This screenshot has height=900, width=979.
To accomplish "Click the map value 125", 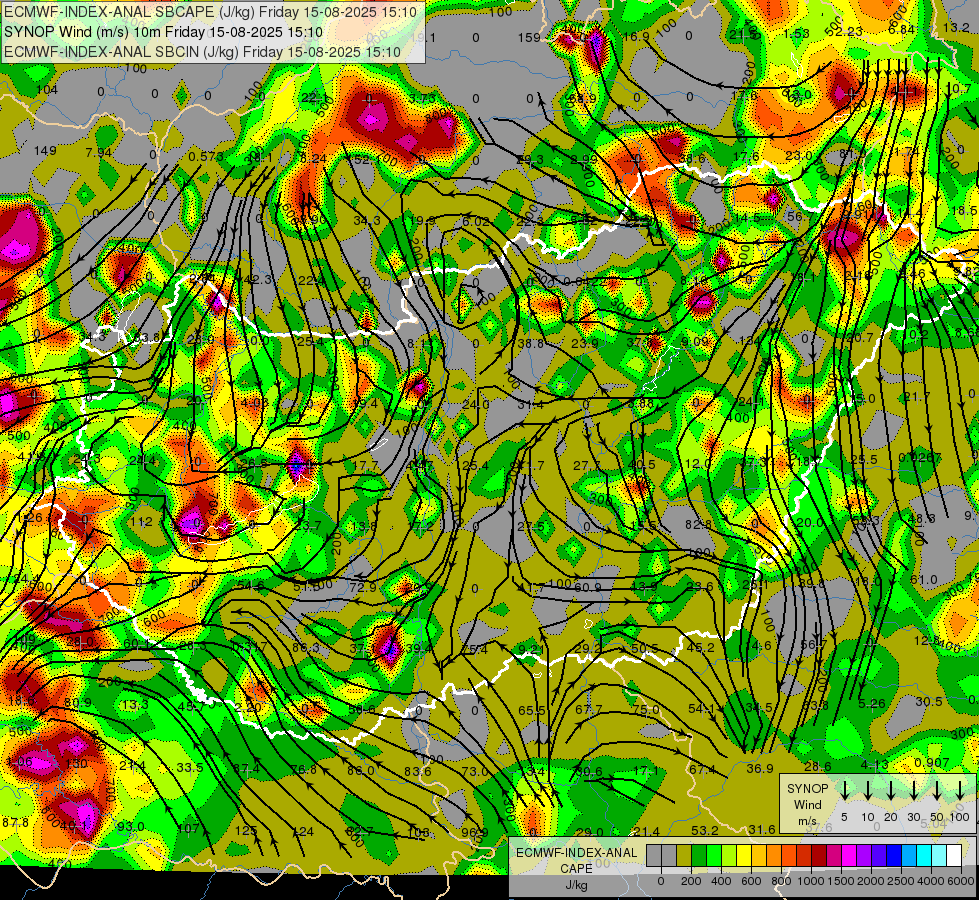I will pyautogui.click(x=246, y=831).
